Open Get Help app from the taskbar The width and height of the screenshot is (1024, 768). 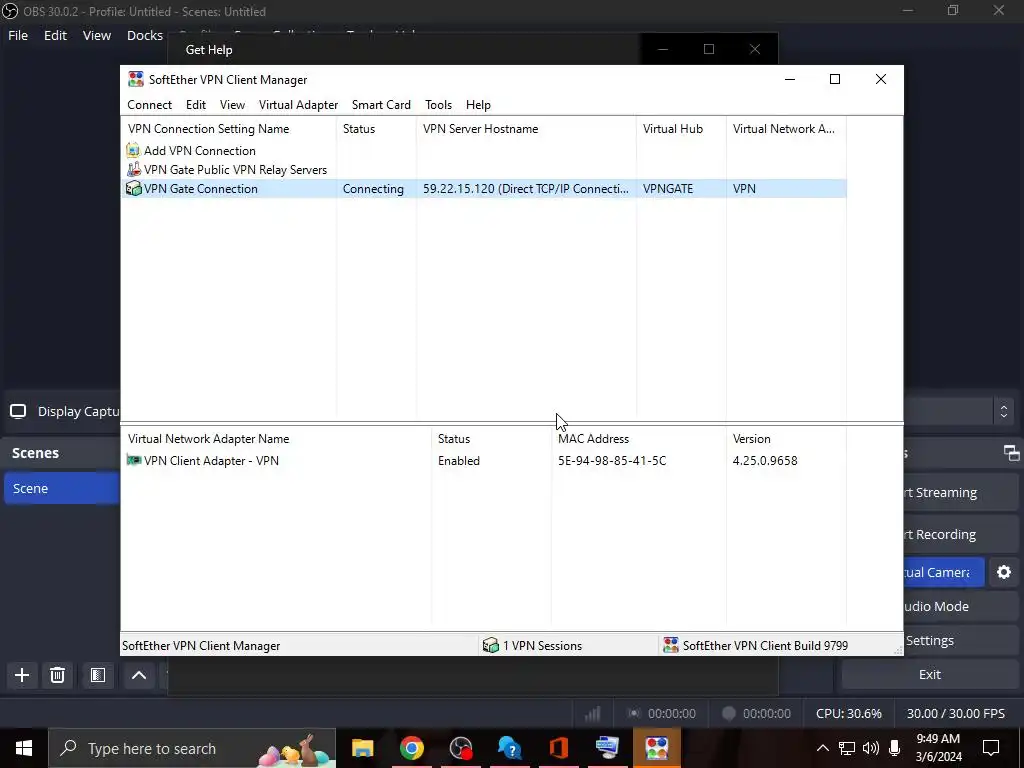(509, 748)
